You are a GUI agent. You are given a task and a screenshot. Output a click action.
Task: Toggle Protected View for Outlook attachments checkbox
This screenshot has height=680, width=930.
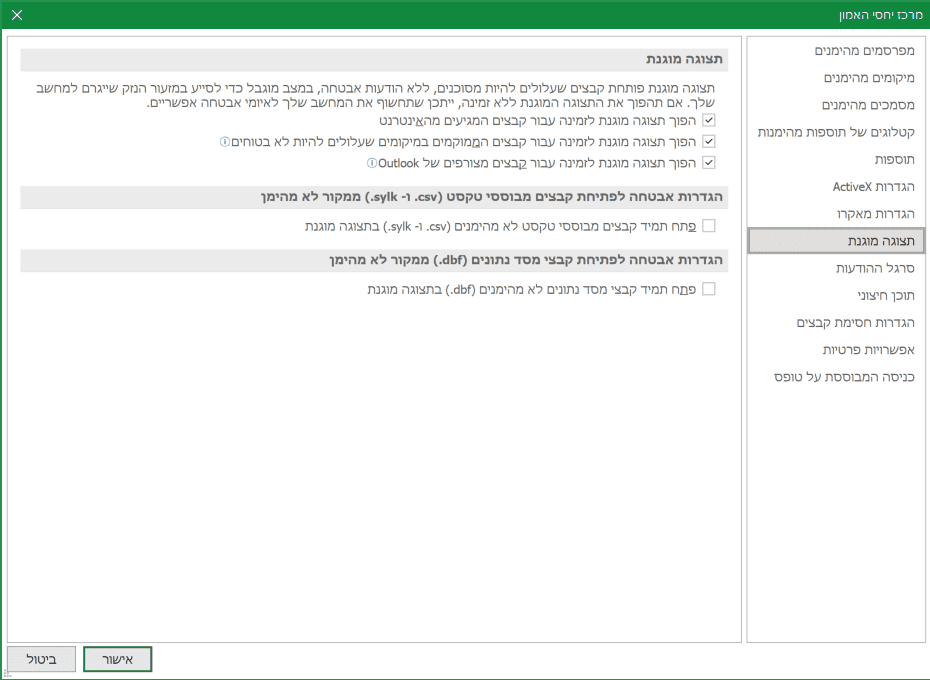pos(709,163)
